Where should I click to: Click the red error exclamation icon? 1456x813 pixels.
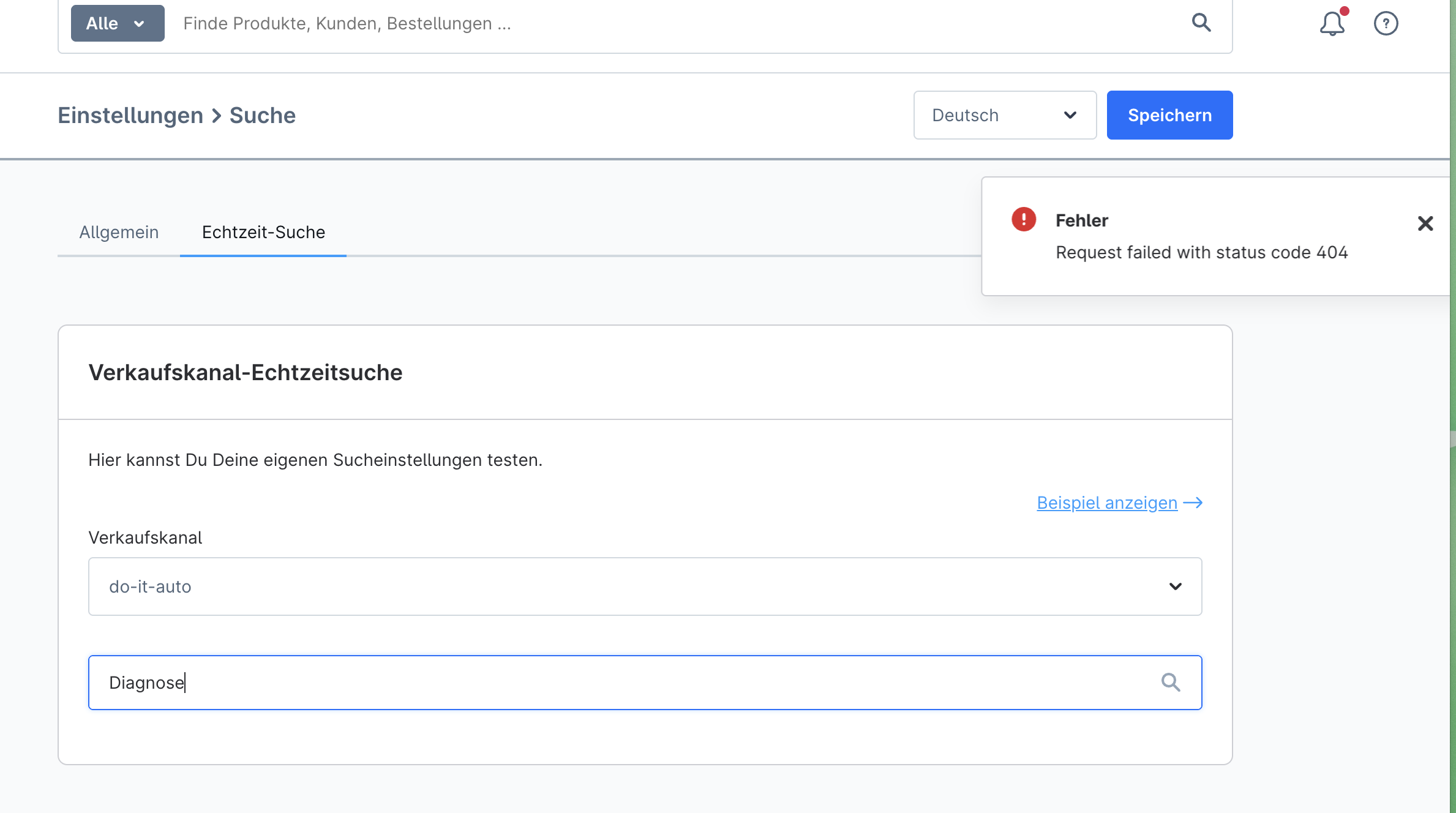click(x=1024, y=220)
